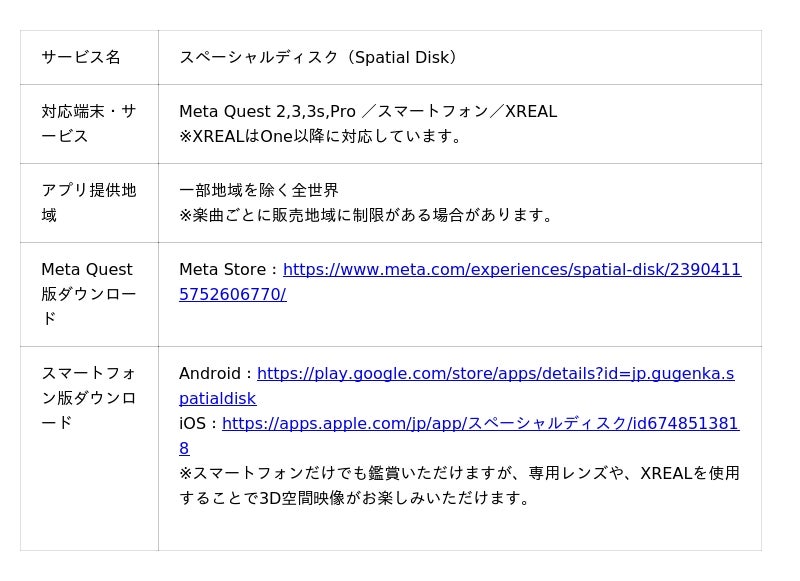This screenshot has width=800, height=581.
Task: Select the Meta Quest版ダウンロード row header
Action: click(88, 294)
